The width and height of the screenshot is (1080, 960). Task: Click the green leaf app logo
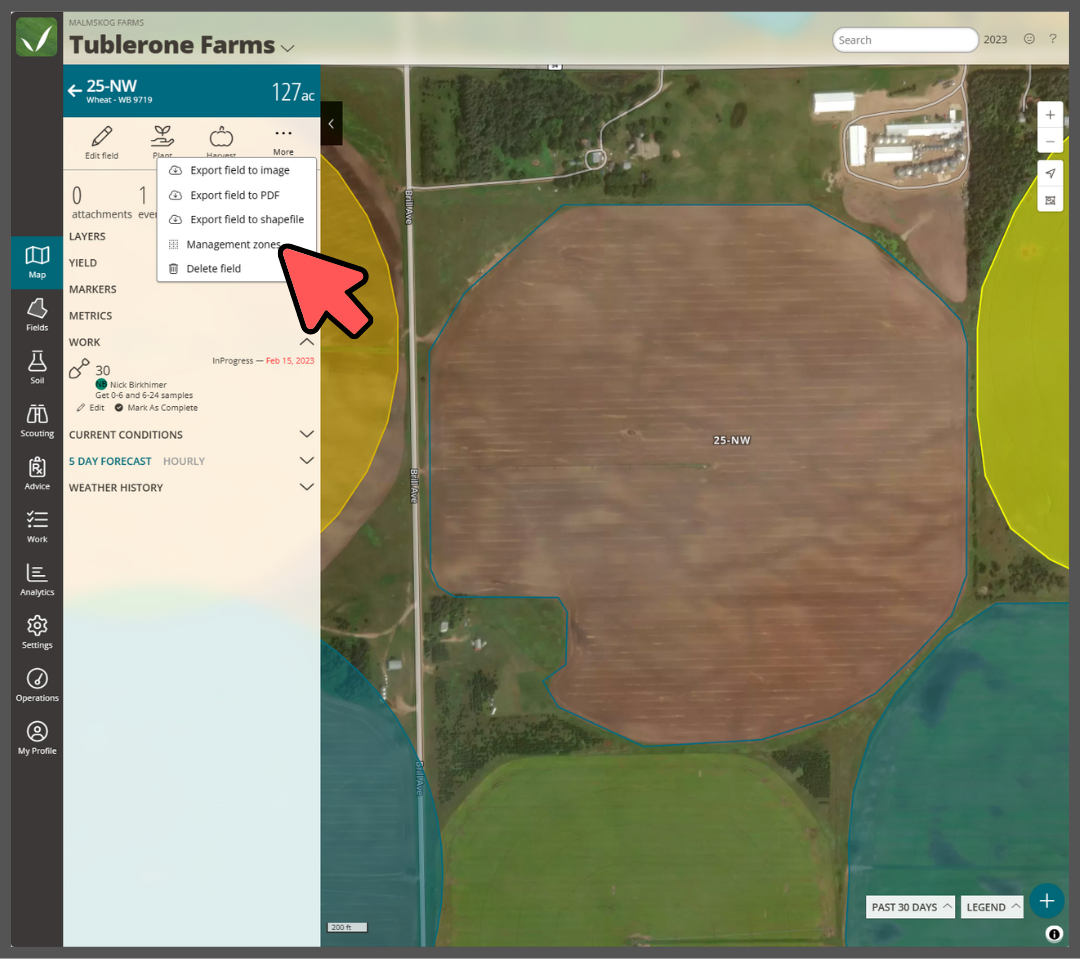point(37,37)
